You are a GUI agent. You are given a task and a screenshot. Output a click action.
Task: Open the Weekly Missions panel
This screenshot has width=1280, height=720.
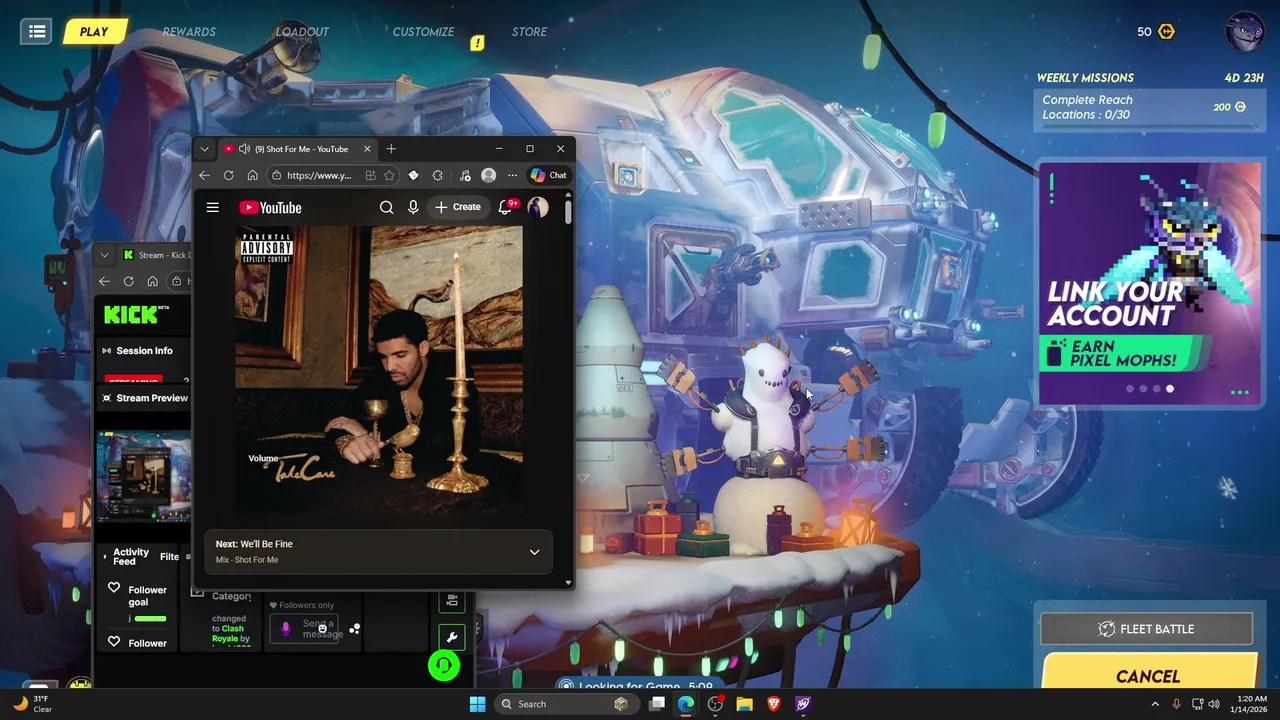[1148, 102]
